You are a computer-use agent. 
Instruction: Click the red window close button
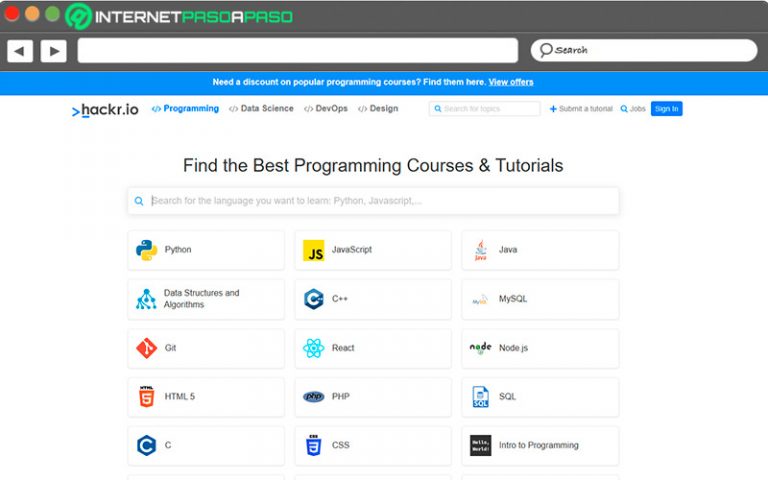(11, 13)
